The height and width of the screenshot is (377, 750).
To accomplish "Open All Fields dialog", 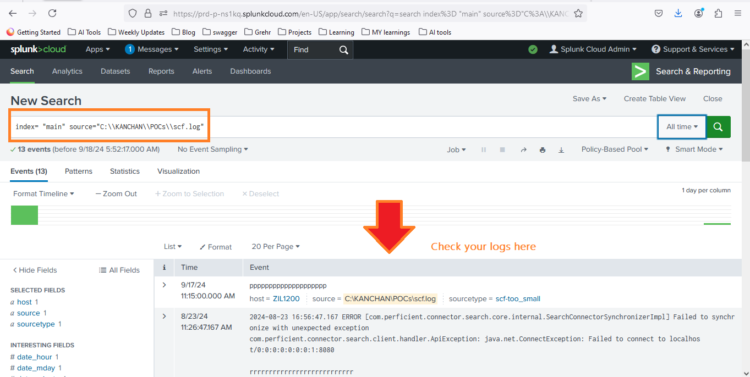I will tap(119, 270).
